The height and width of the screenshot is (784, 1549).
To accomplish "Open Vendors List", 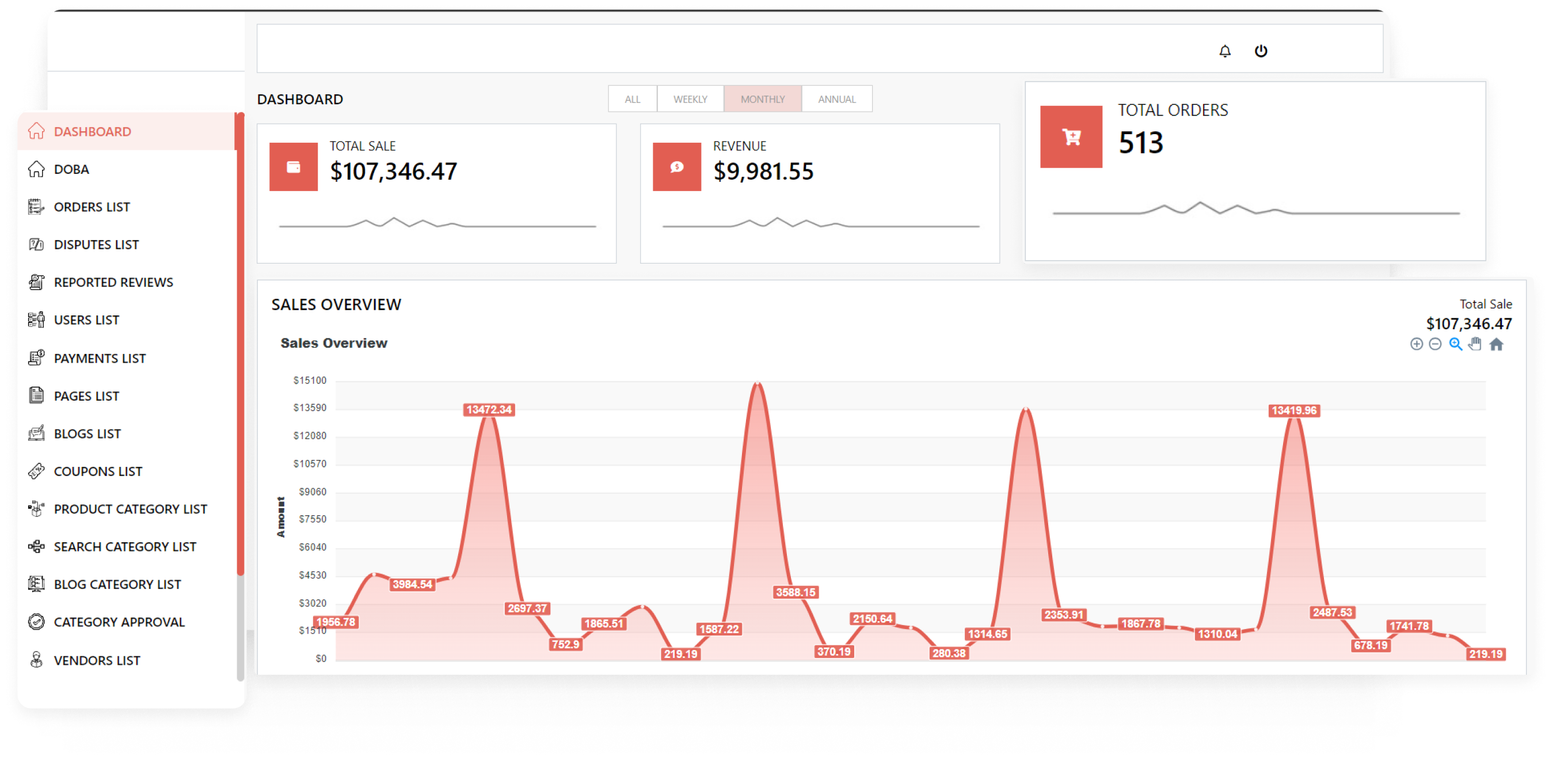I will pyautogui.click(x=97, y=661).
